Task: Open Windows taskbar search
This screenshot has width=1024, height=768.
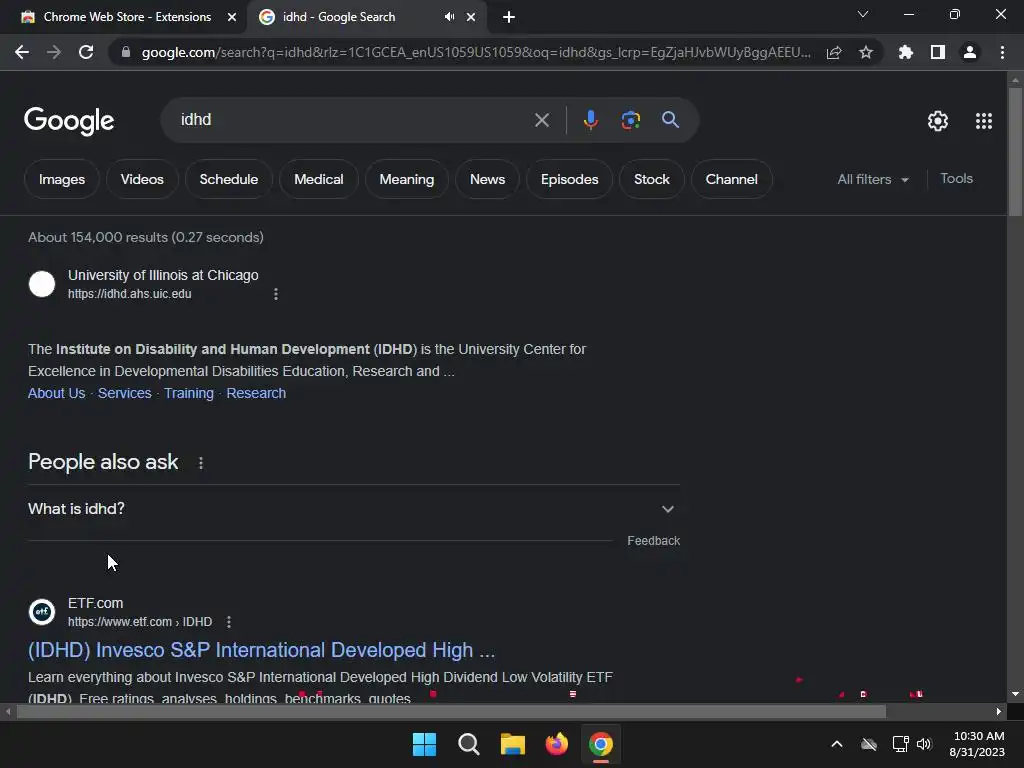Action: (x=468, y=744)
